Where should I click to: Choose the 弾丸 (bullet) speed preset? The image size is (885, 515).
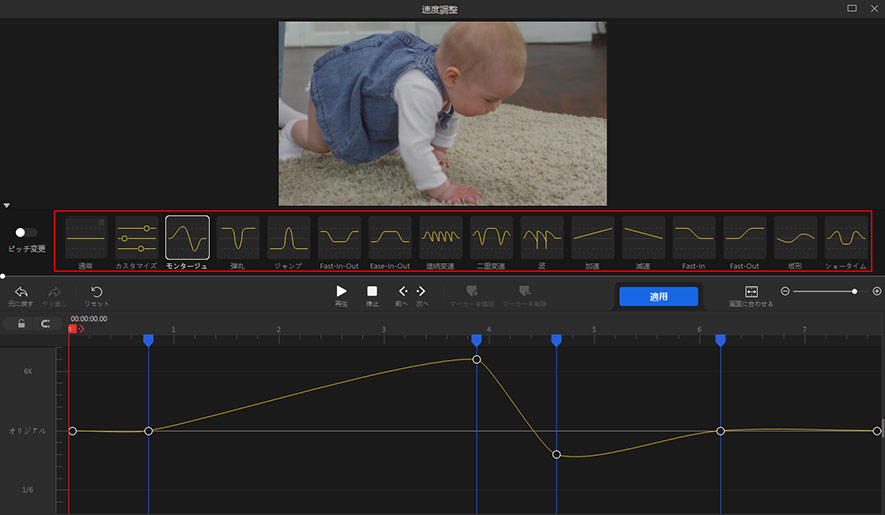[x=238, y=238]
